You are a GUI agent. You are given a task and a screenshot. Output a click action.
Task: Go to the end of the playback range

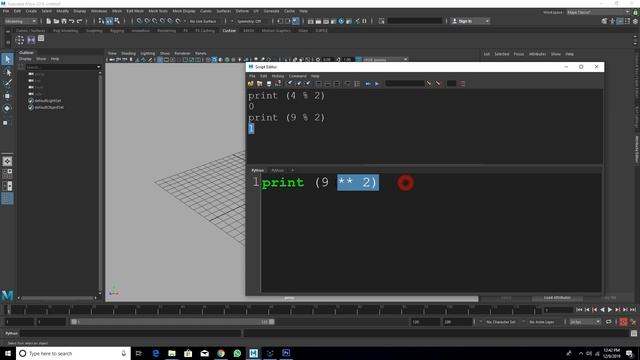[633, 310]
